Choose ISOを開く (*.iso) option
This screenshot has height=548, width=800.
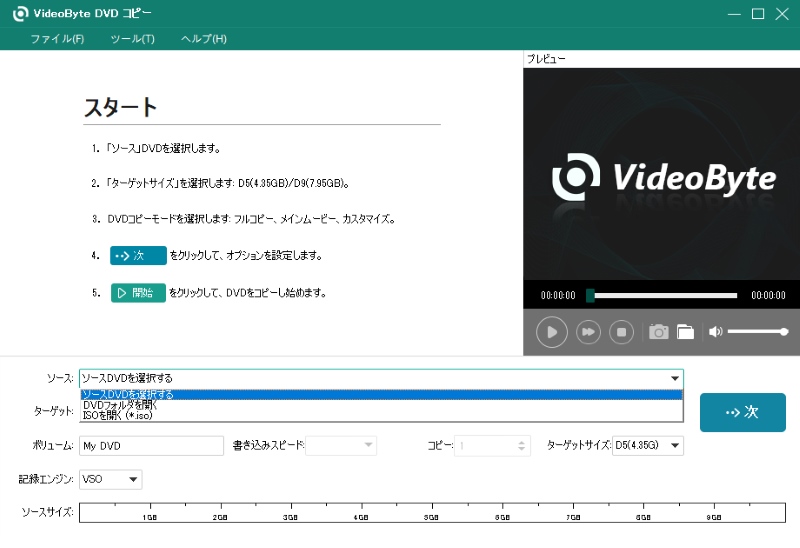tap(381, 415)
